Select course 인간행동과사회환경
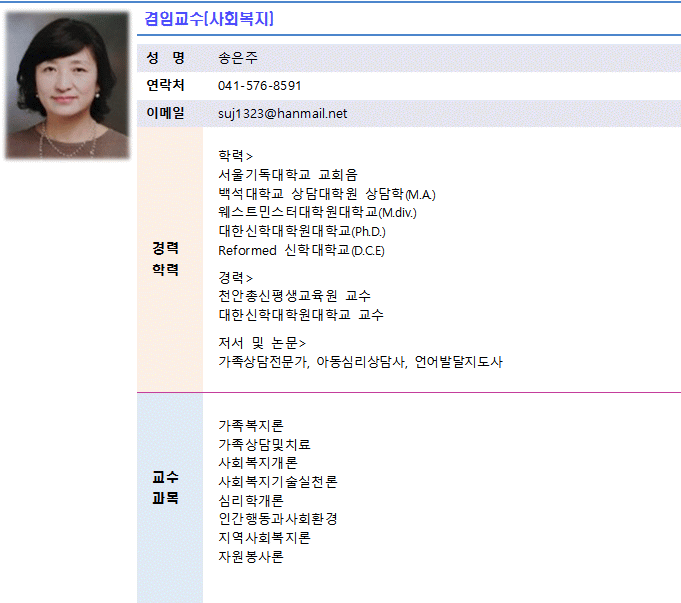The image size is (681, 603). [278, 519]
